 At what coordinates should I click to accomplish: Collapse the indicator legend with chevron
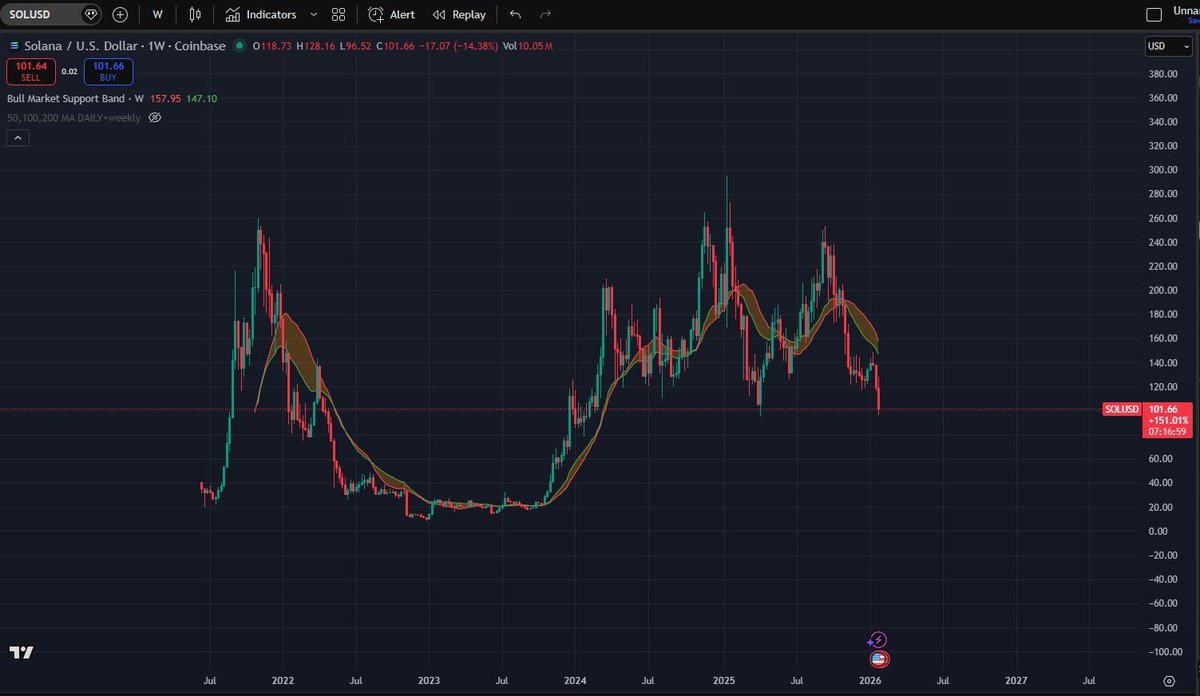point(17,138)
